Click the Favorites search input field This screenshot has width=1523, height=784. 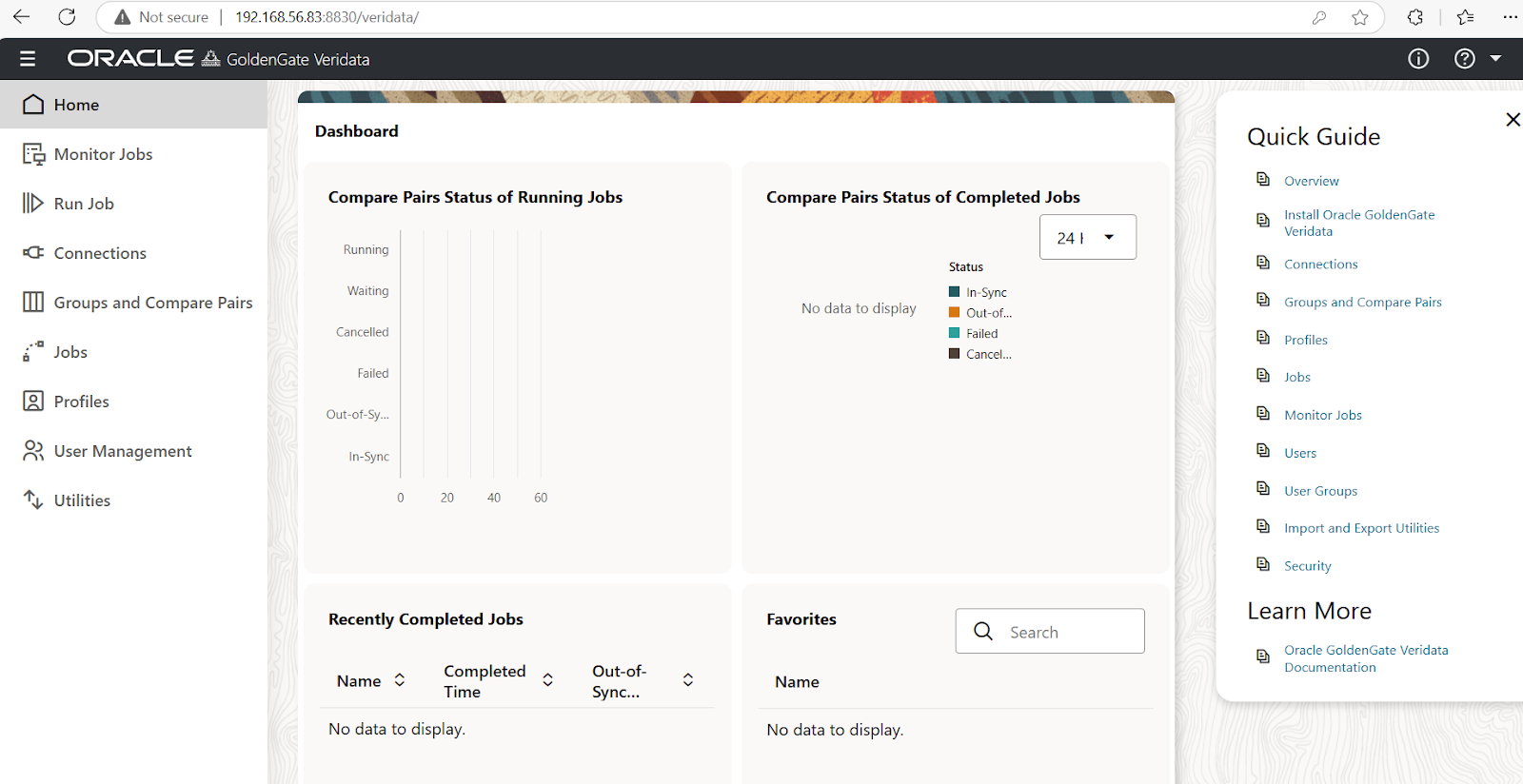[x=1050, y=631]
